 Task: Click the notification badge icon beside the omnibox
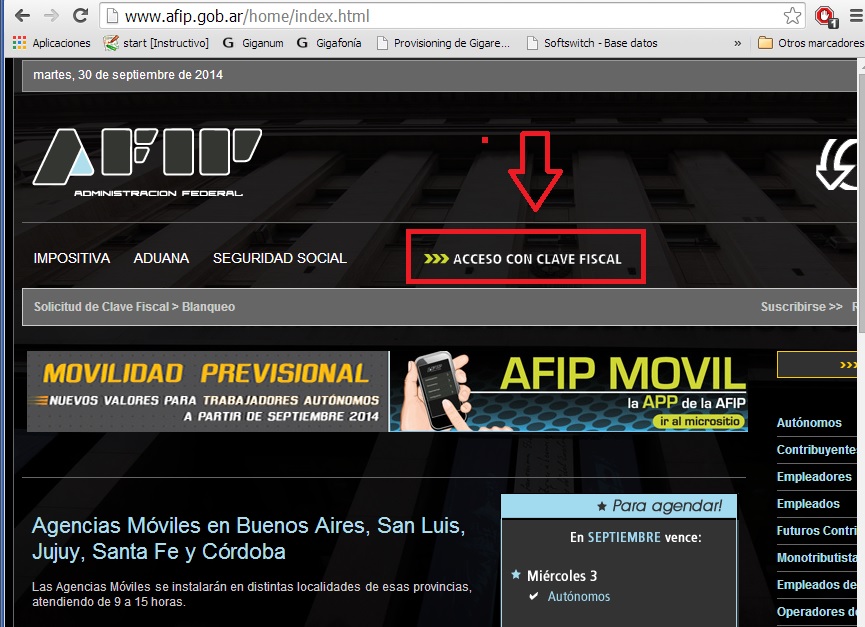coord(822,17)
